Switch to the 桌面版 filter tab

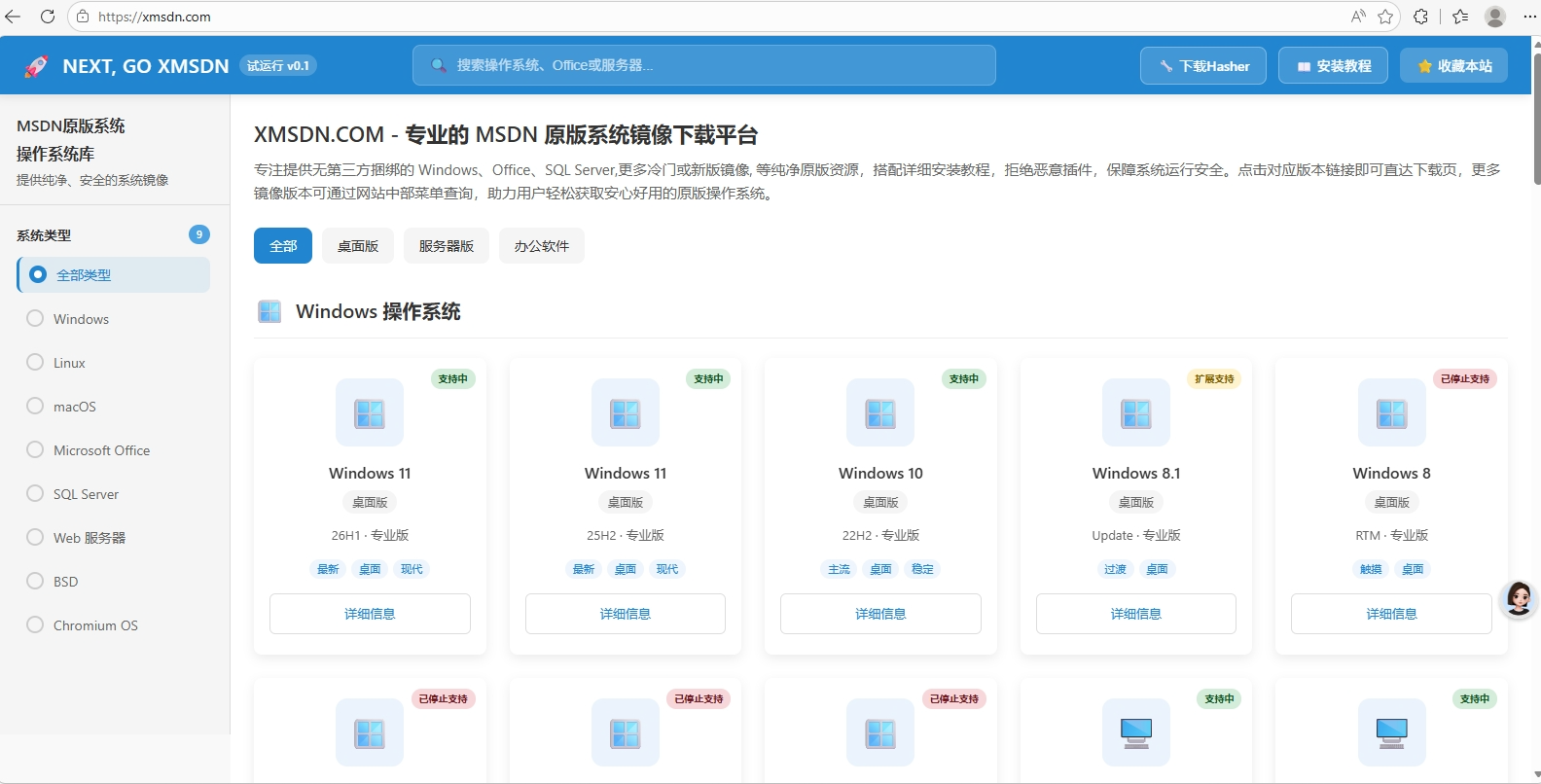point(358,246)
